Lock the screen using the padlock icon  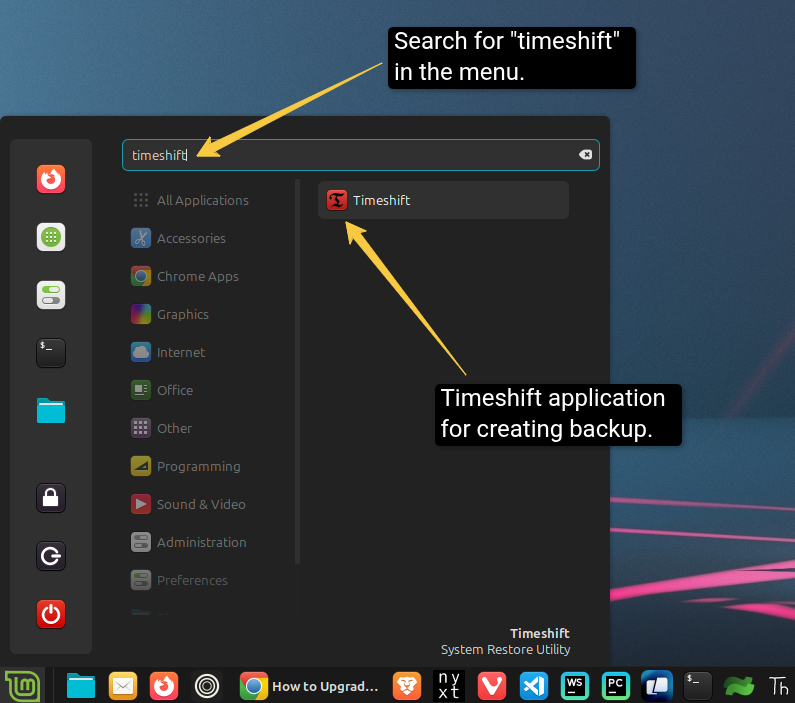(51, 498)
